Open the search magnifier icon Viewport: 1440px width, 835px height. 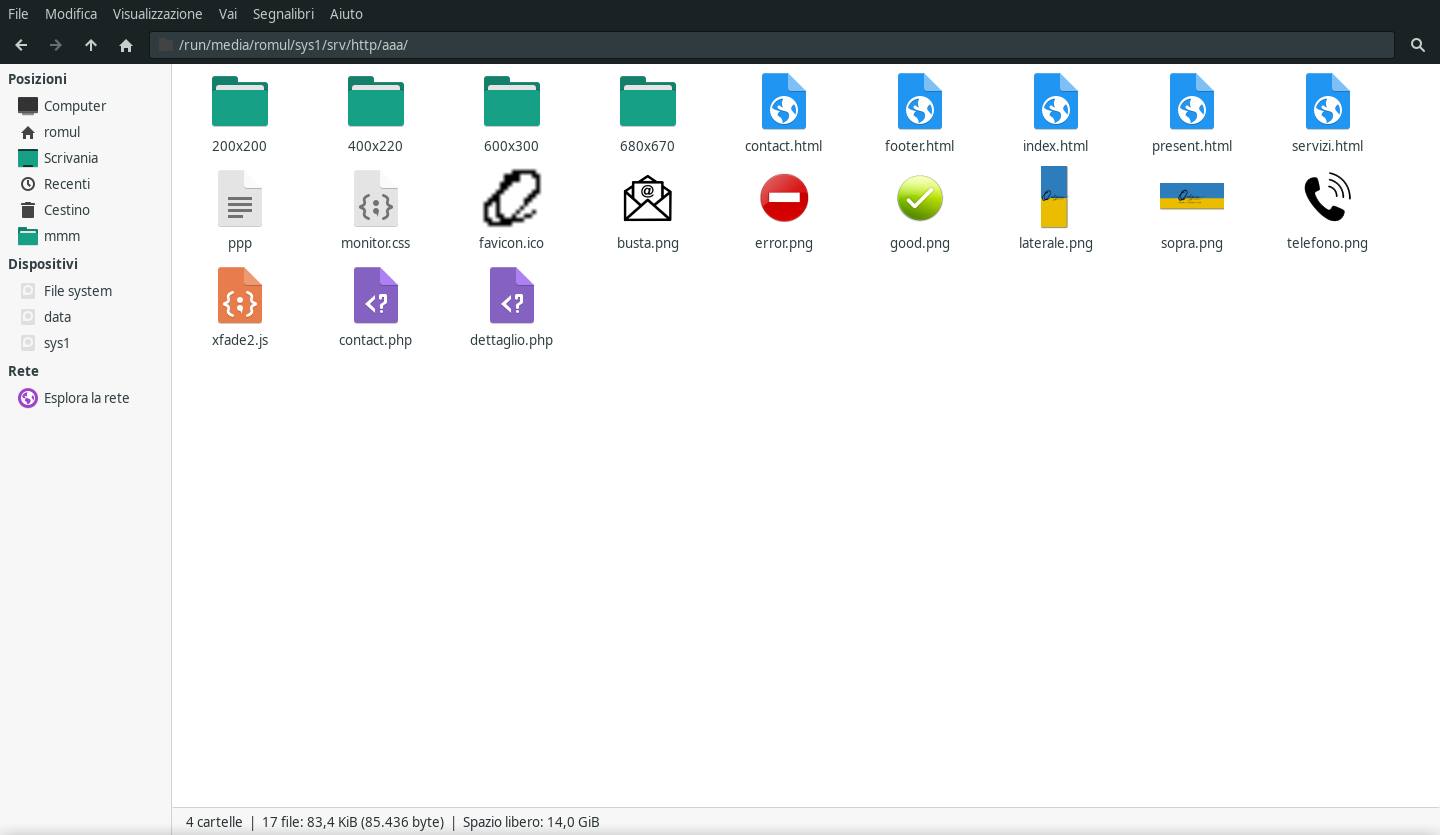click(x=1417, y=45)
